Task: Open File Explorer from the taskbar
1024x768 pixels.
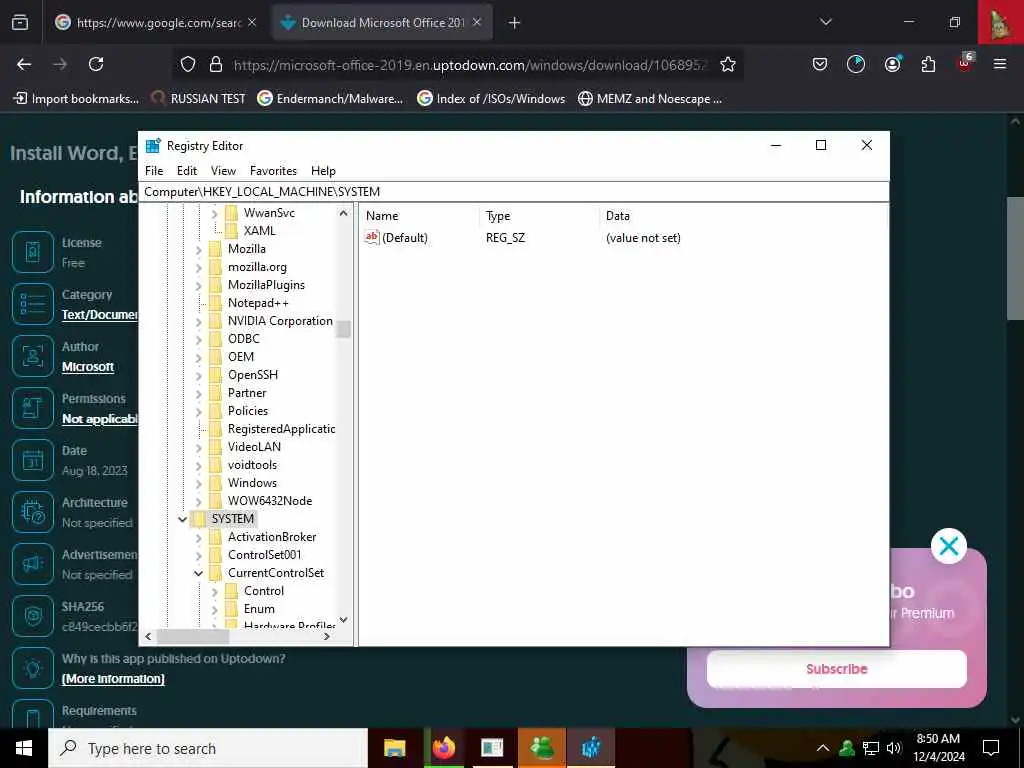Action: [x=394, y=748]
